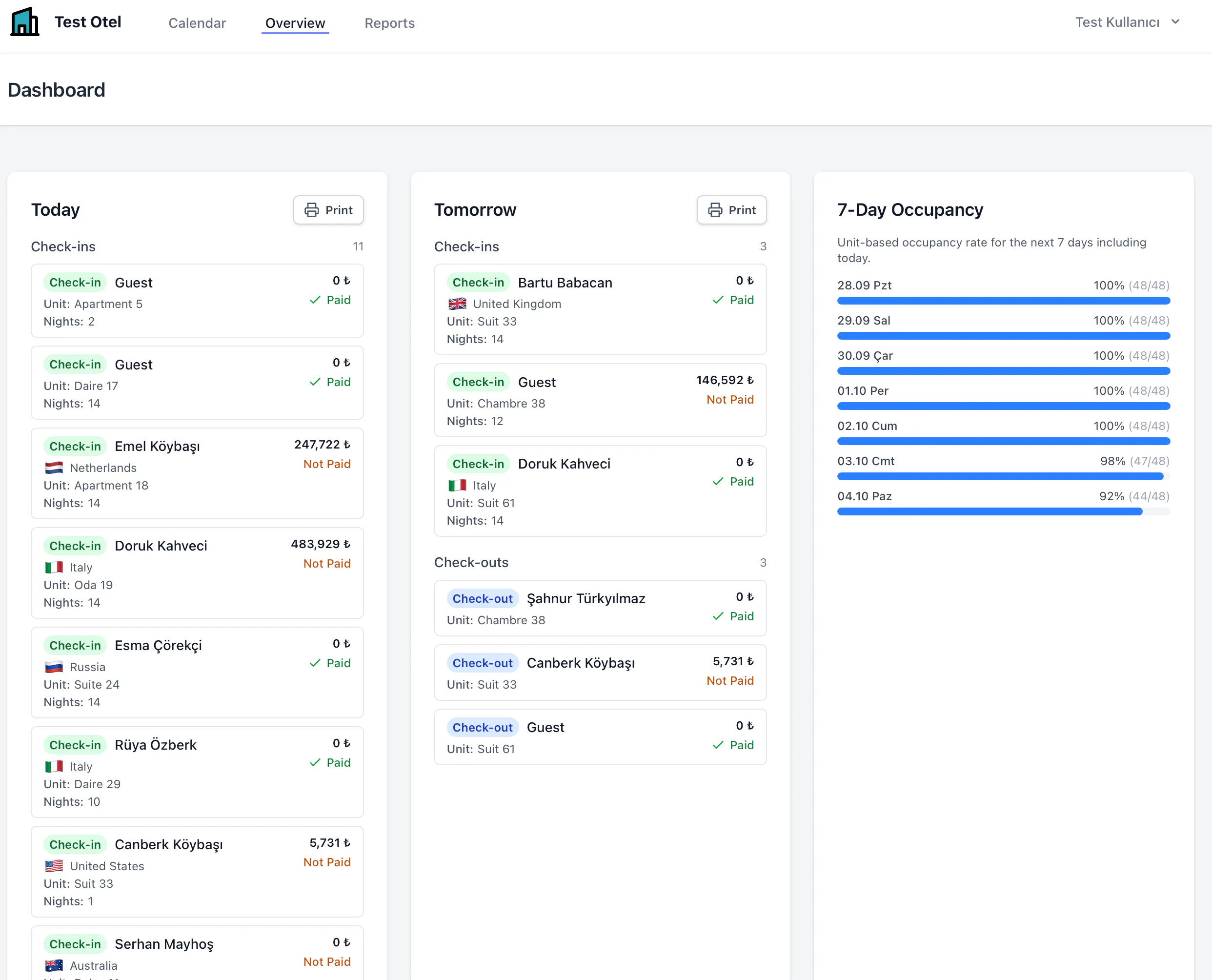Screen dimensions: 1212x980
Task: Click the Paid checkmark for Suit 61 check-out
Action: click(718, 745)
